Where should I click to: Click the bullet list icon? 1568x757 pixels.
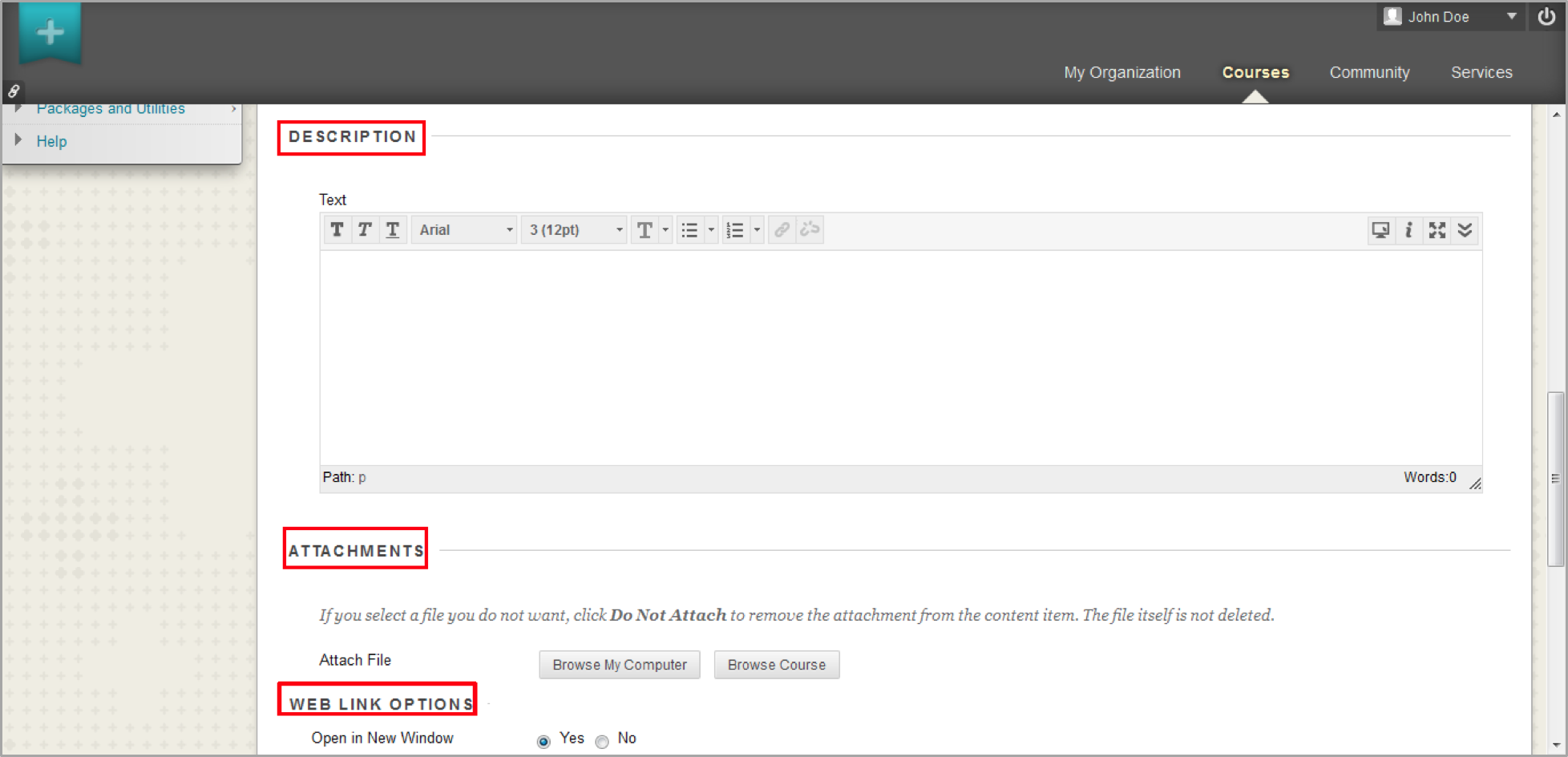(x=689, y=231)
